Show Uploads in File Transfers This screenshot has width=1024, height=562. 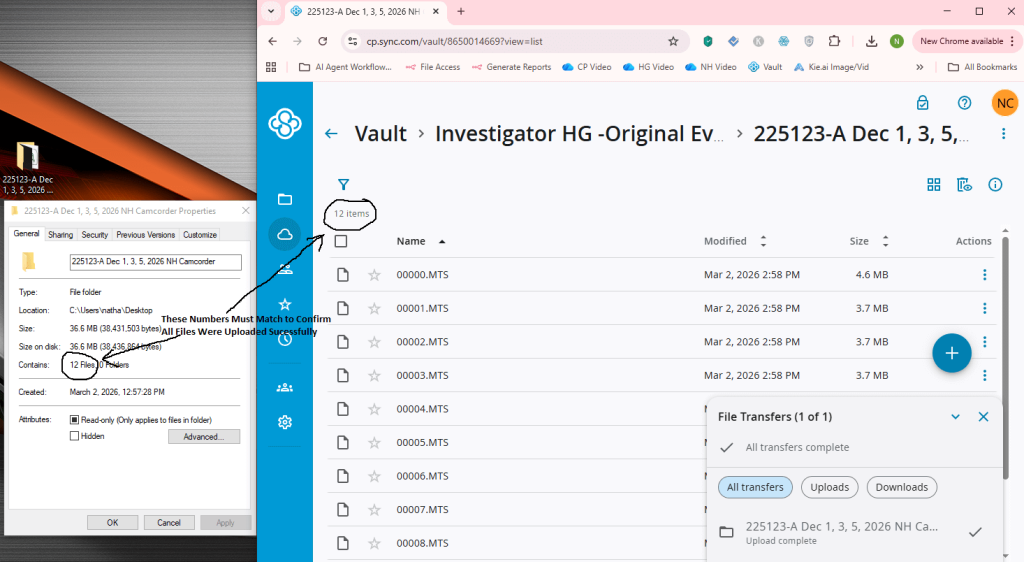point(829,488)
